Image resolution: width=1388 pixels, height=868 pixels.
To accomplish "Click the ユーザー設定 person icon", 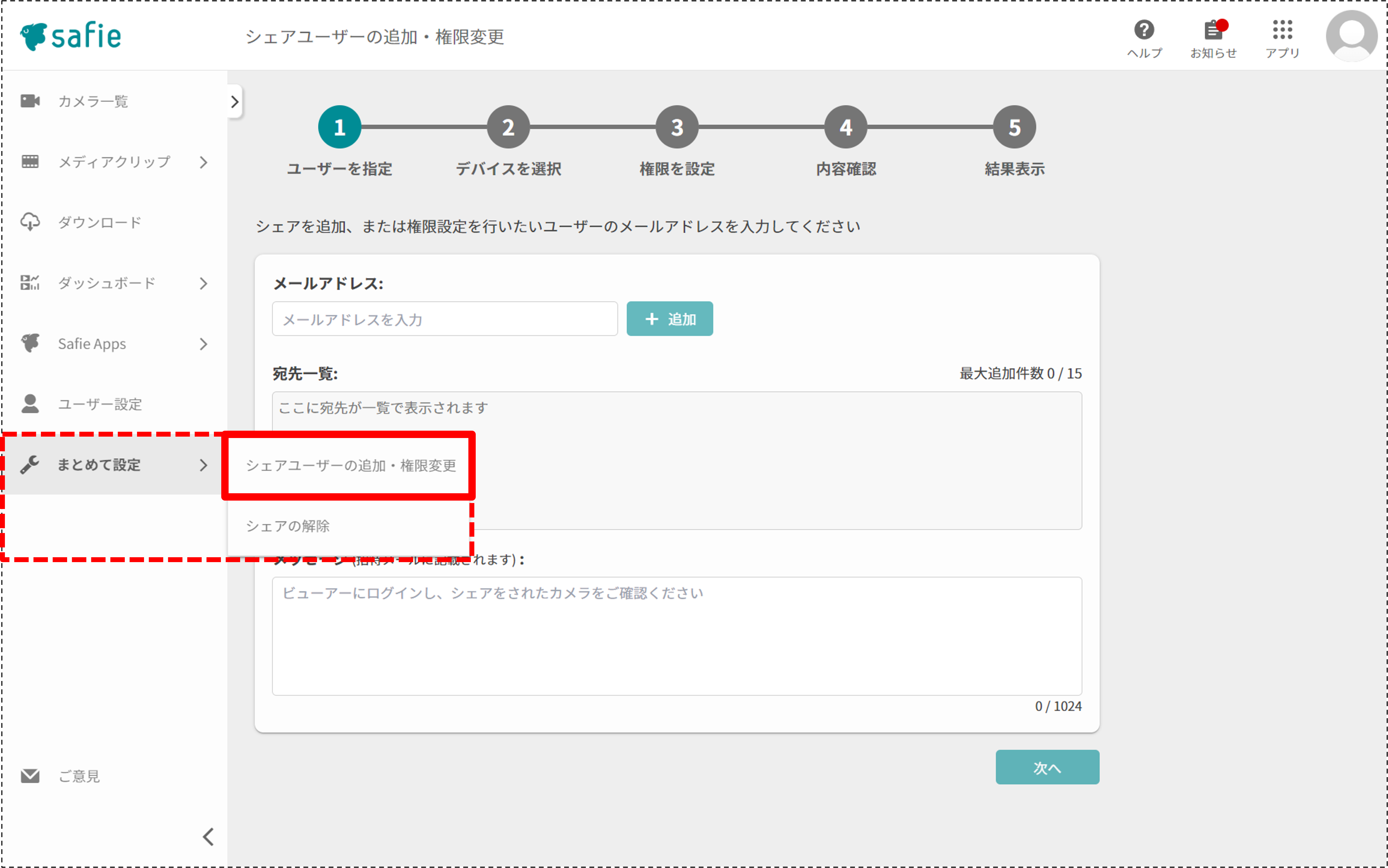I will tap(30, 404).
